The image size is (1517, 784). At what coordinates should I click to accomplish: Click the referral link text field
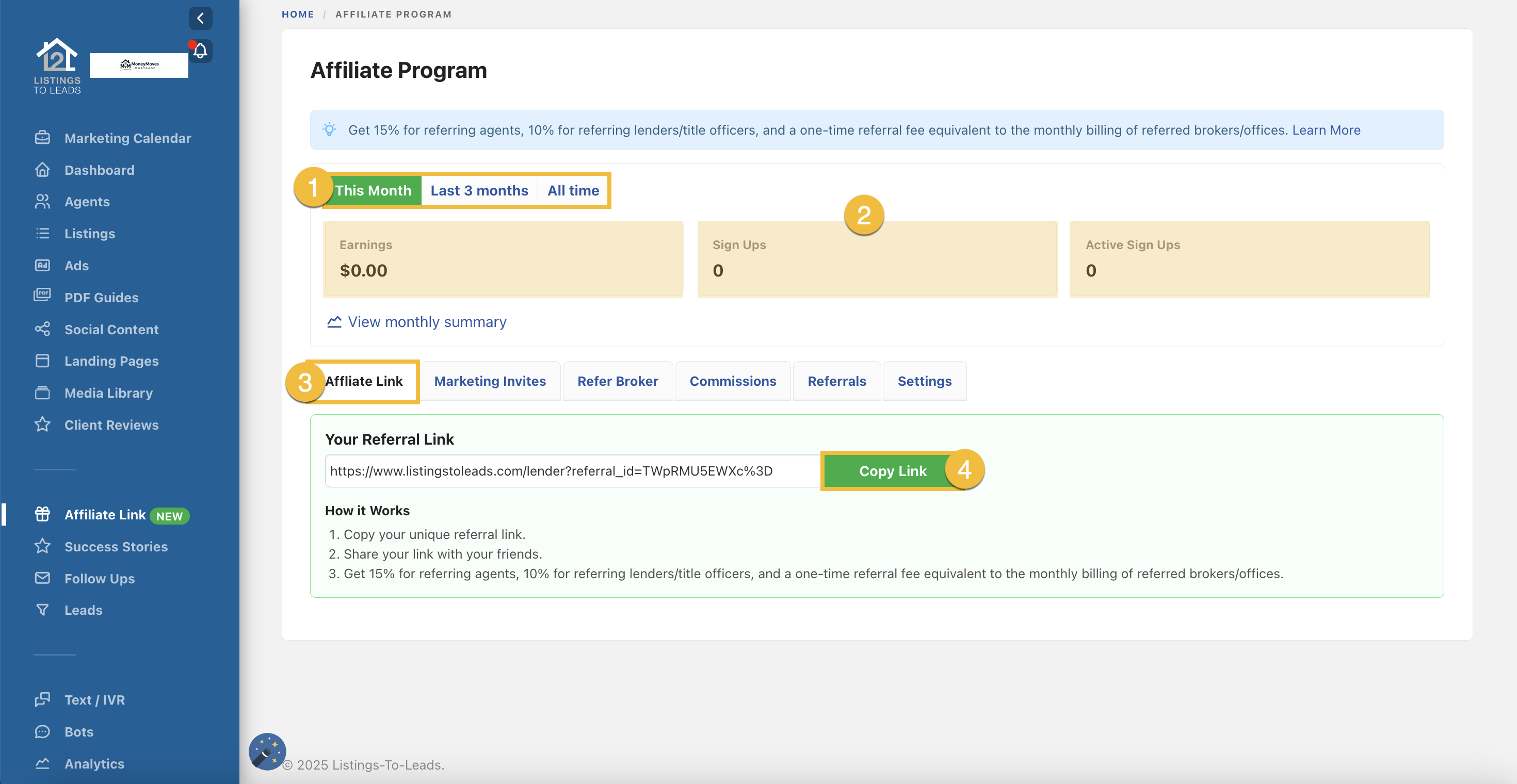(x=571, y=471)
